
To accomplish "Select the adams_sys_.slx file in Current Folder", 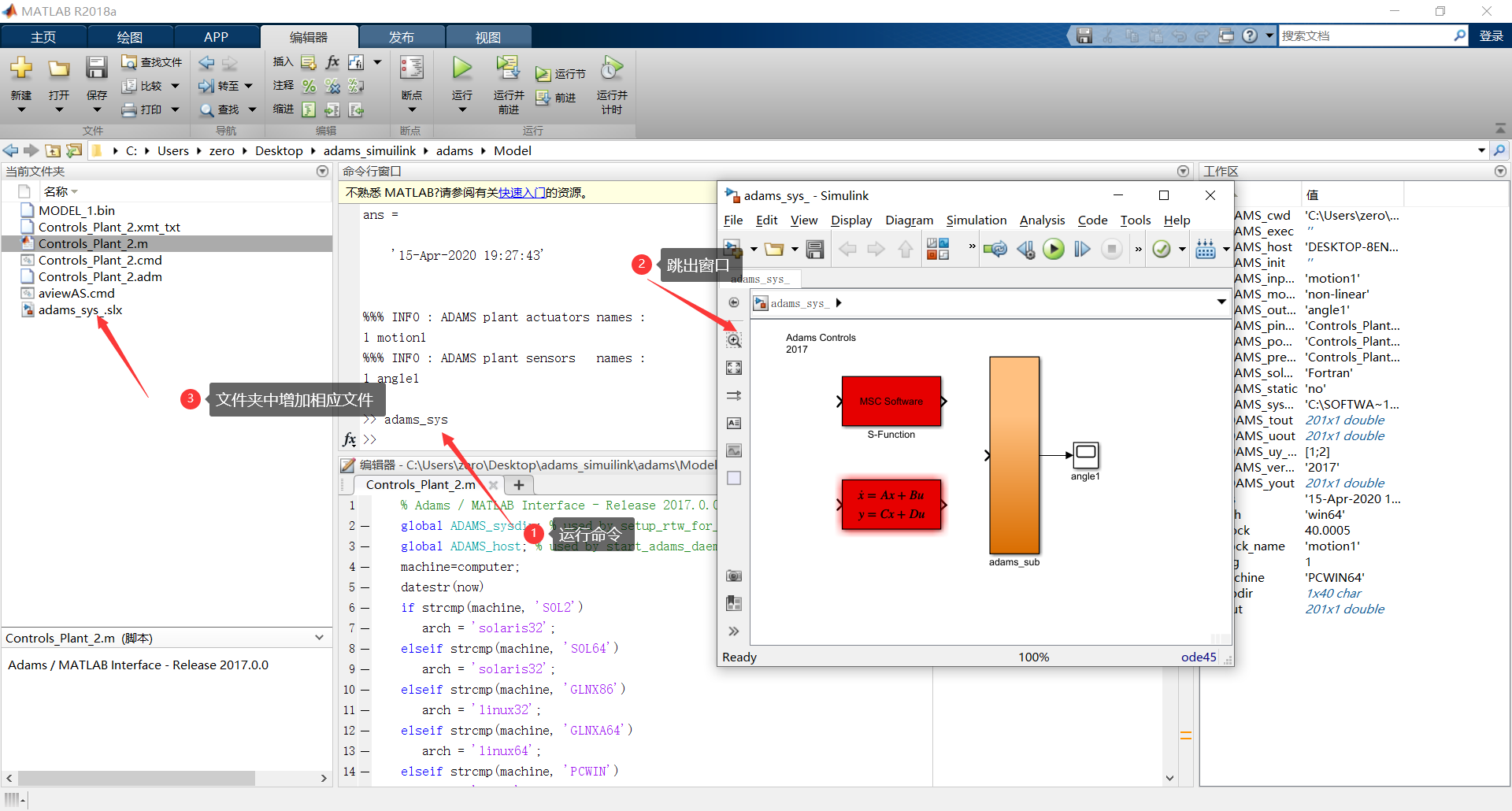I will [x=80, y=309].
